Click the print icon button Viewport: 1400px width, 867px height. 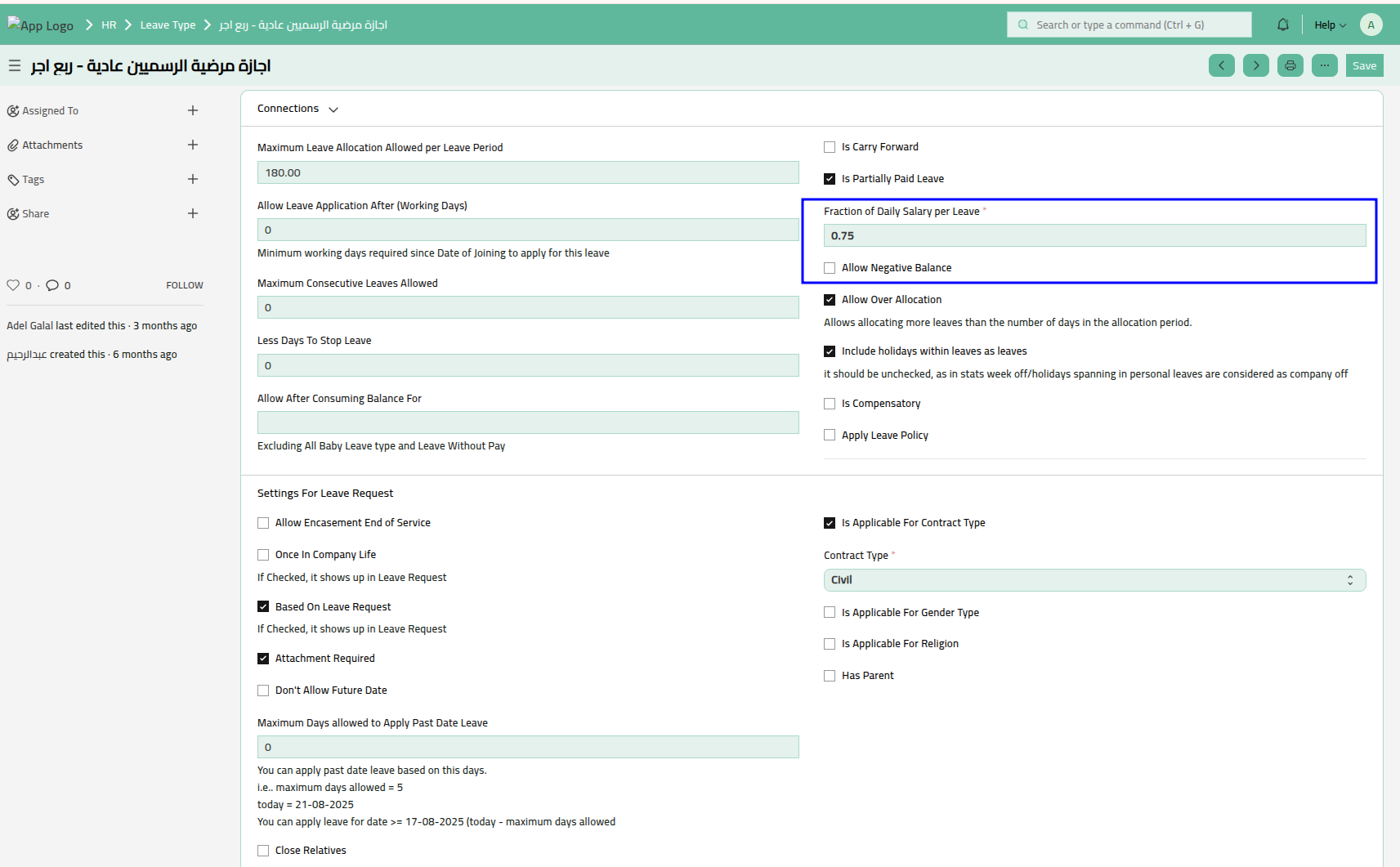(x=1290, y=65)
